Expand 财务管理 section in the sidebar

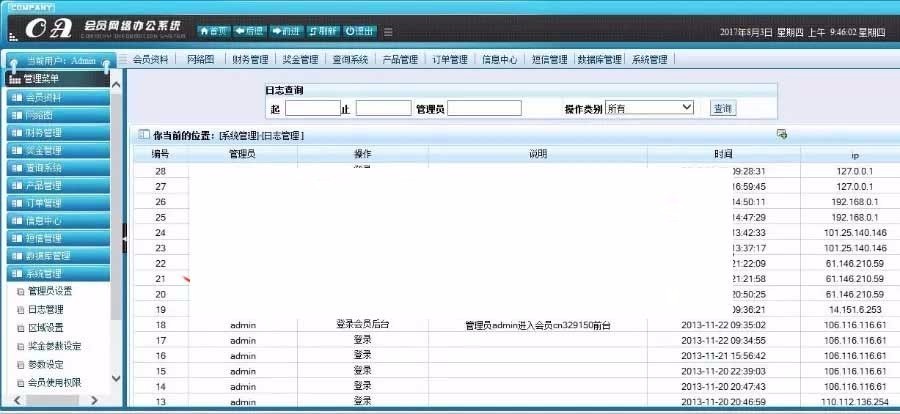click(58, 133)
